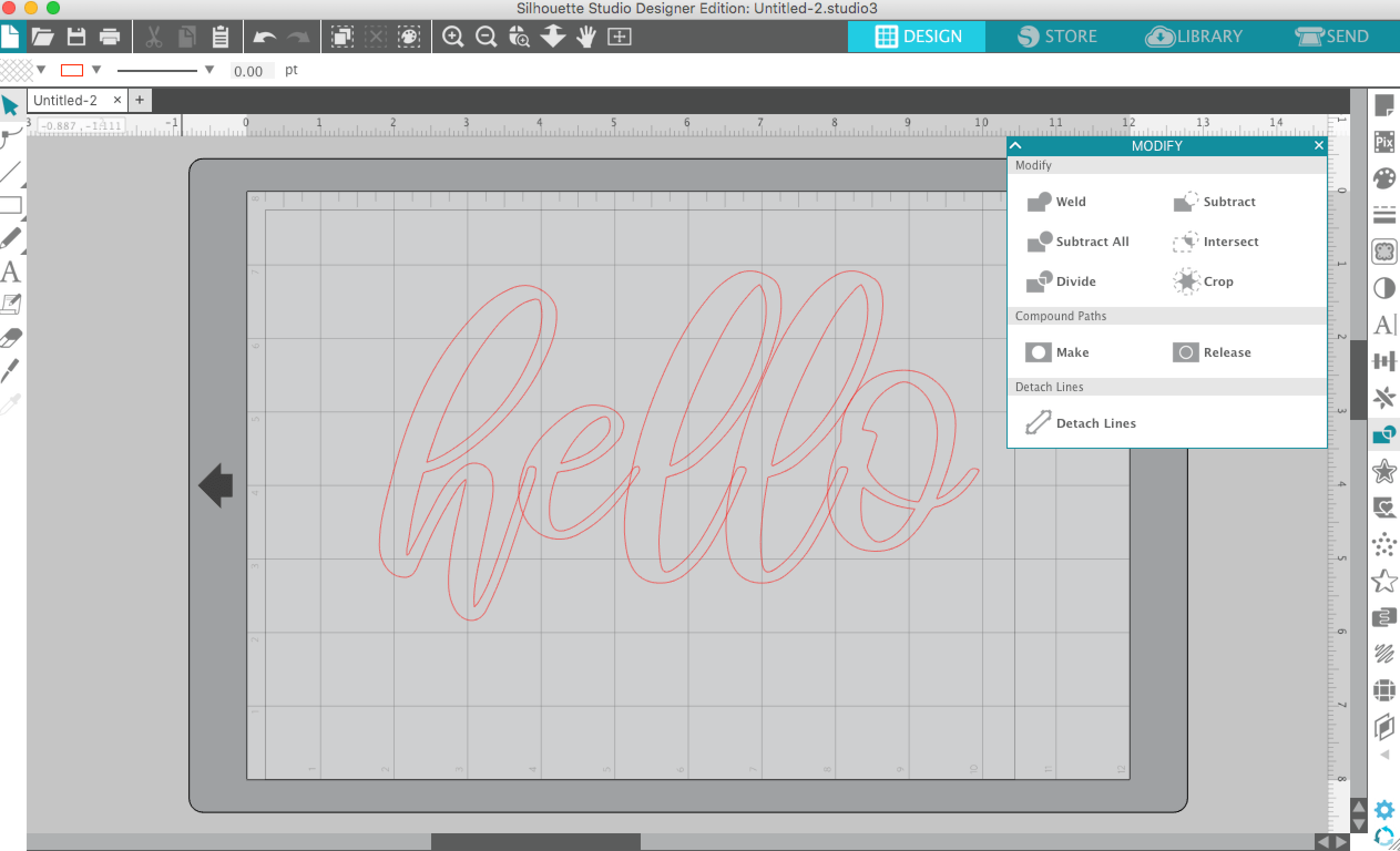Click the line thickness input field
This screenshot has width=1400, height=851.
pos(251,70)
